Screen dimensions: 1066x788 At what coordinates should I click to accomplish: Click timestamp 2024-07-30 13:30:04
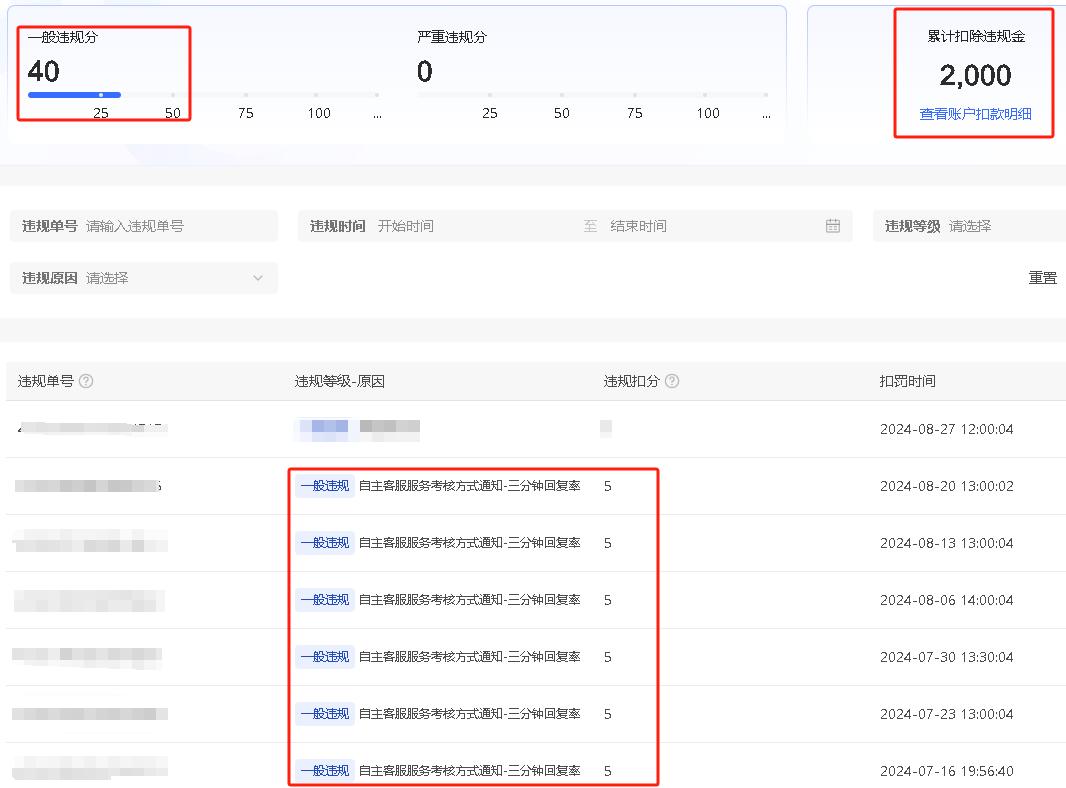[946, 658]
